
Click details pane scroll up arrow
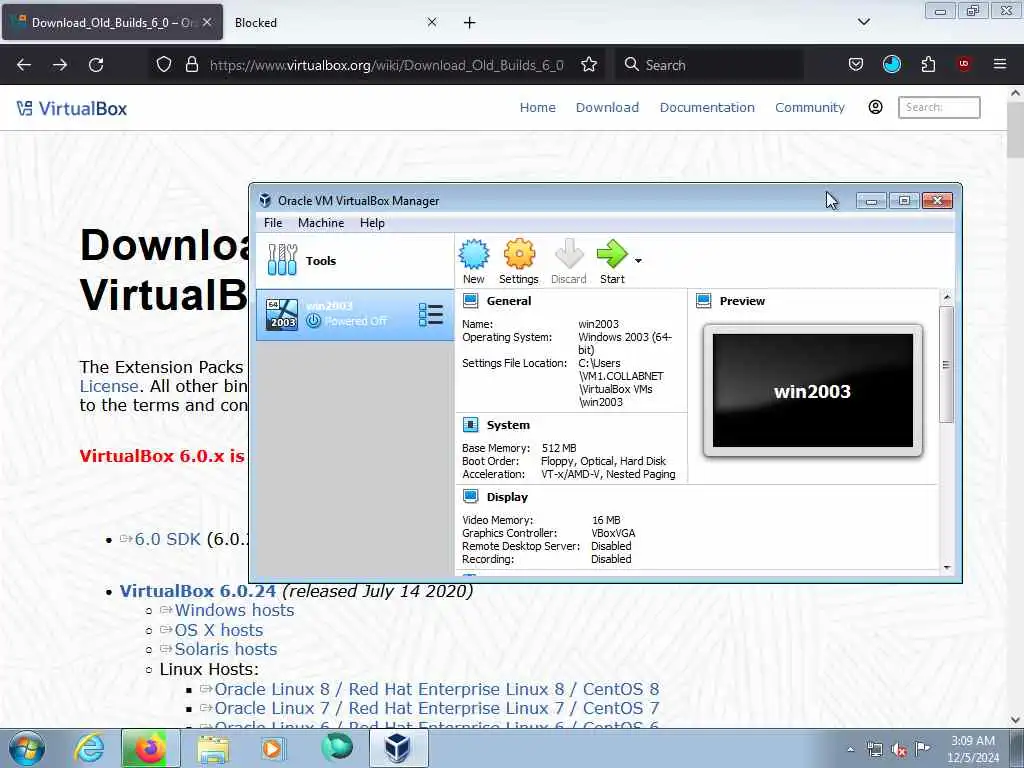947,297
